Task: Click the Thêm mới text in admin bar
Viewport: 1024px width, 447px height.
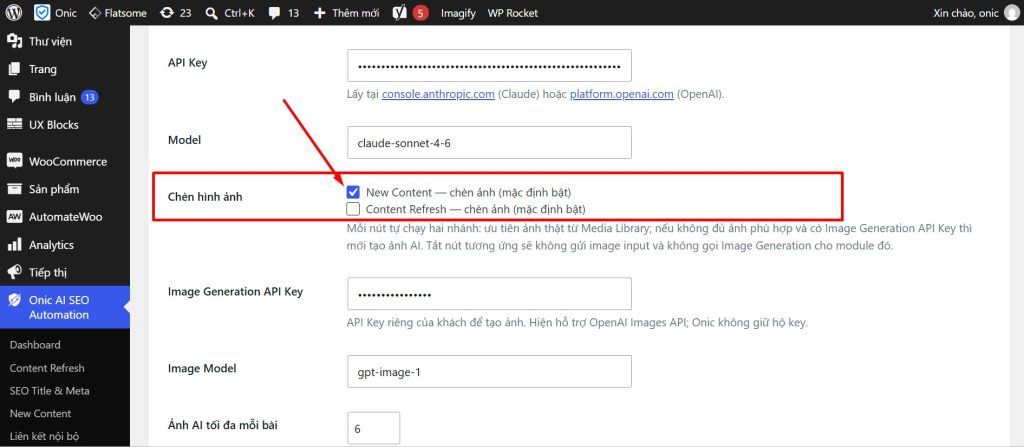Action: (x=355, y=12)
